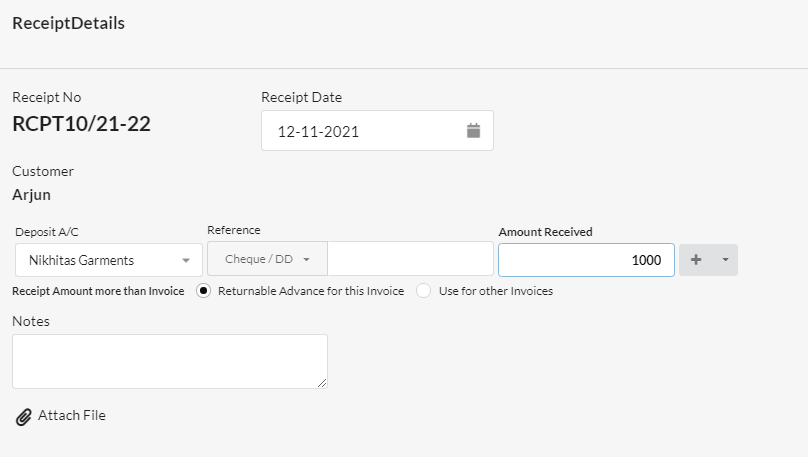Select Returnable Advance for this Invoice
Image resolution: width=808 pixels, height=457 pixels.
coord(204,291)
